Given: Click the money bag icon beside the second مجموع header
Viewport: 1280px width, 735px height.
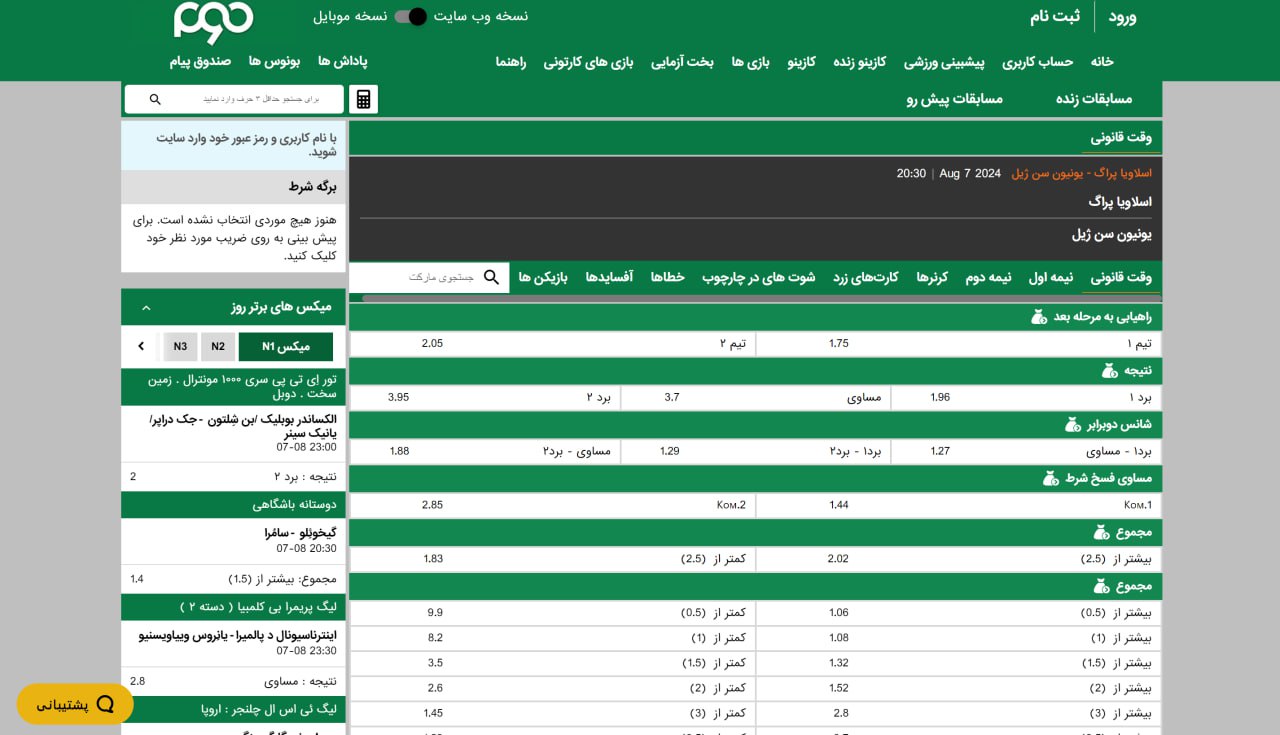Looking at the screenshot, I should pyautogui.click(x=1101, y=586).
